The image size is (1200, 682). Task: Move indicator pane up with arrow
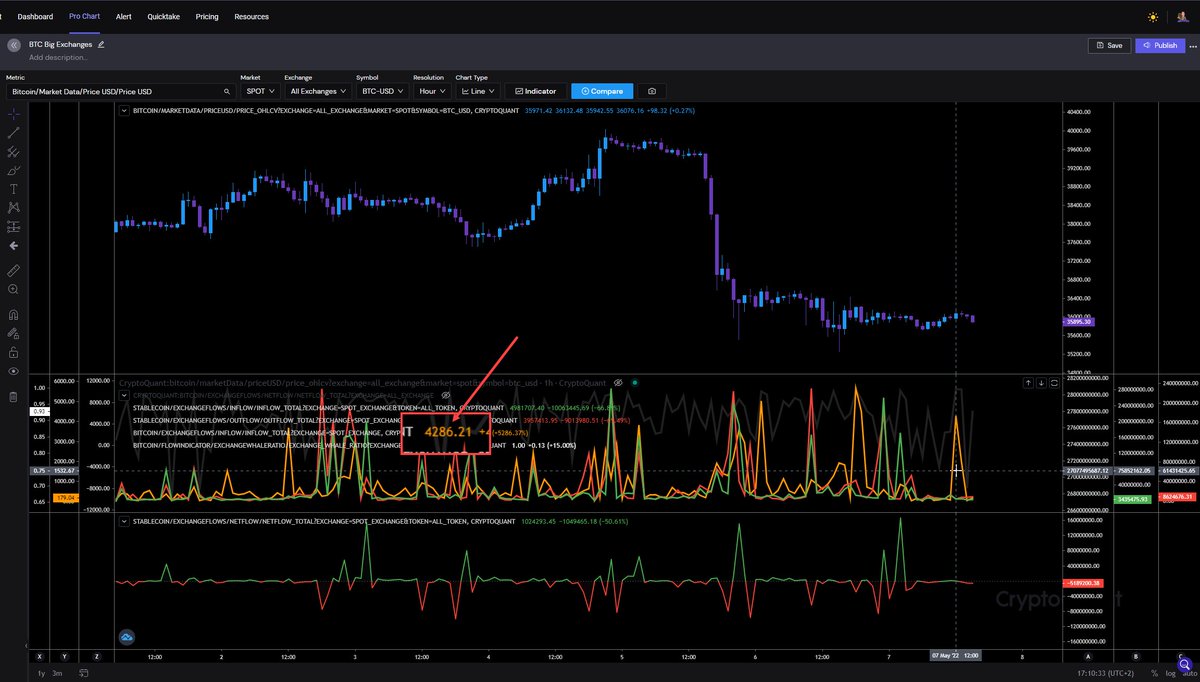coord(1027,382)
